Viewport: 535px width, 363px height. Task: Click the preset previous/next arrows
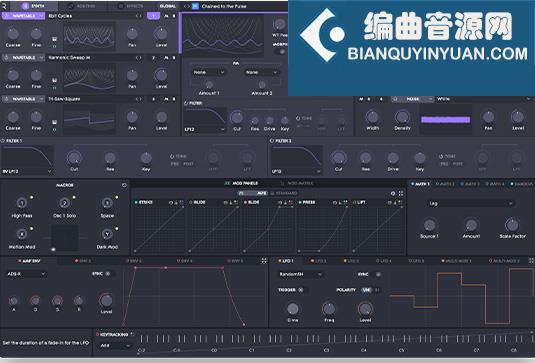pyautogui.click(x=187, y=6)
